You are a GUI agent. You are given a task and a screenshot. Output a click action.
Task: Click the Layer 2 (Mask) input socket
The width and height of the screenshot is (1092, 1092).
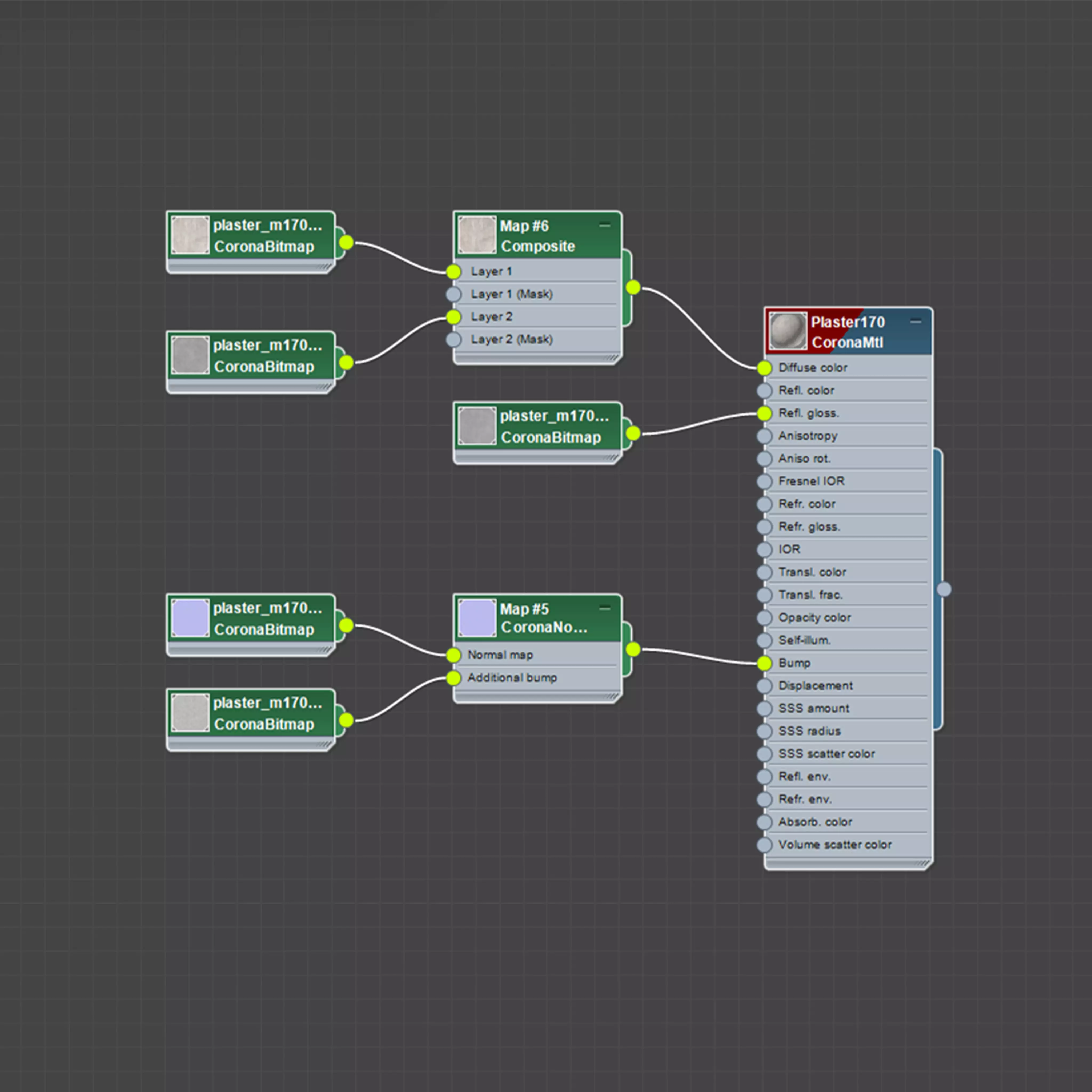453,339
